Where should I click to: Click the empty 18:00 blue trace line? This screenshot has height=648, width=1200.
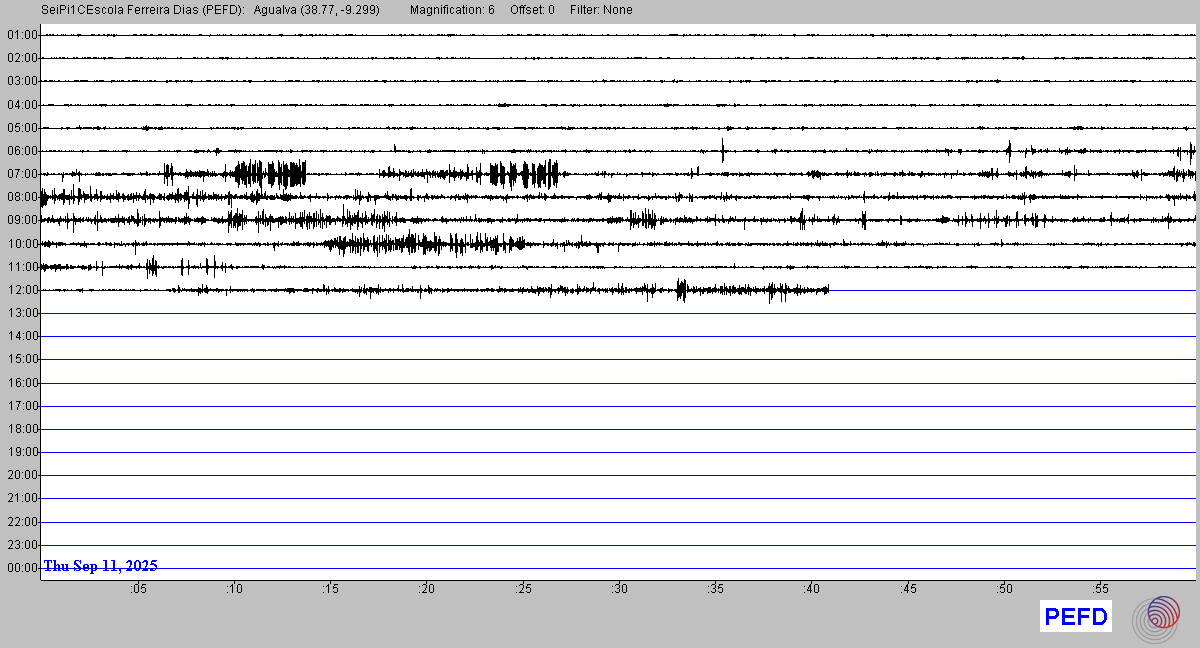[600, 429]
